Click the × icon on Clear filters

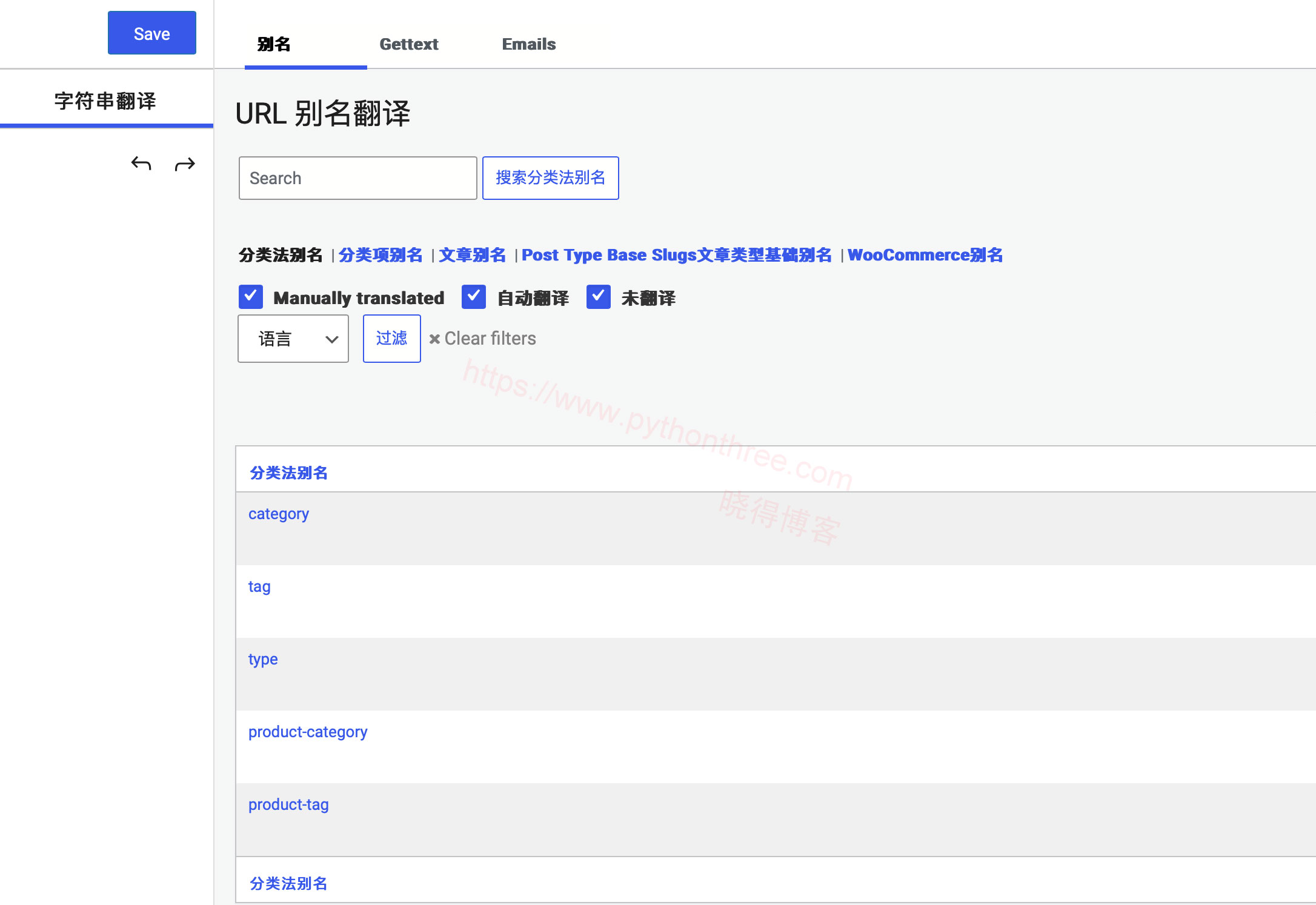(x=435, y=339)
